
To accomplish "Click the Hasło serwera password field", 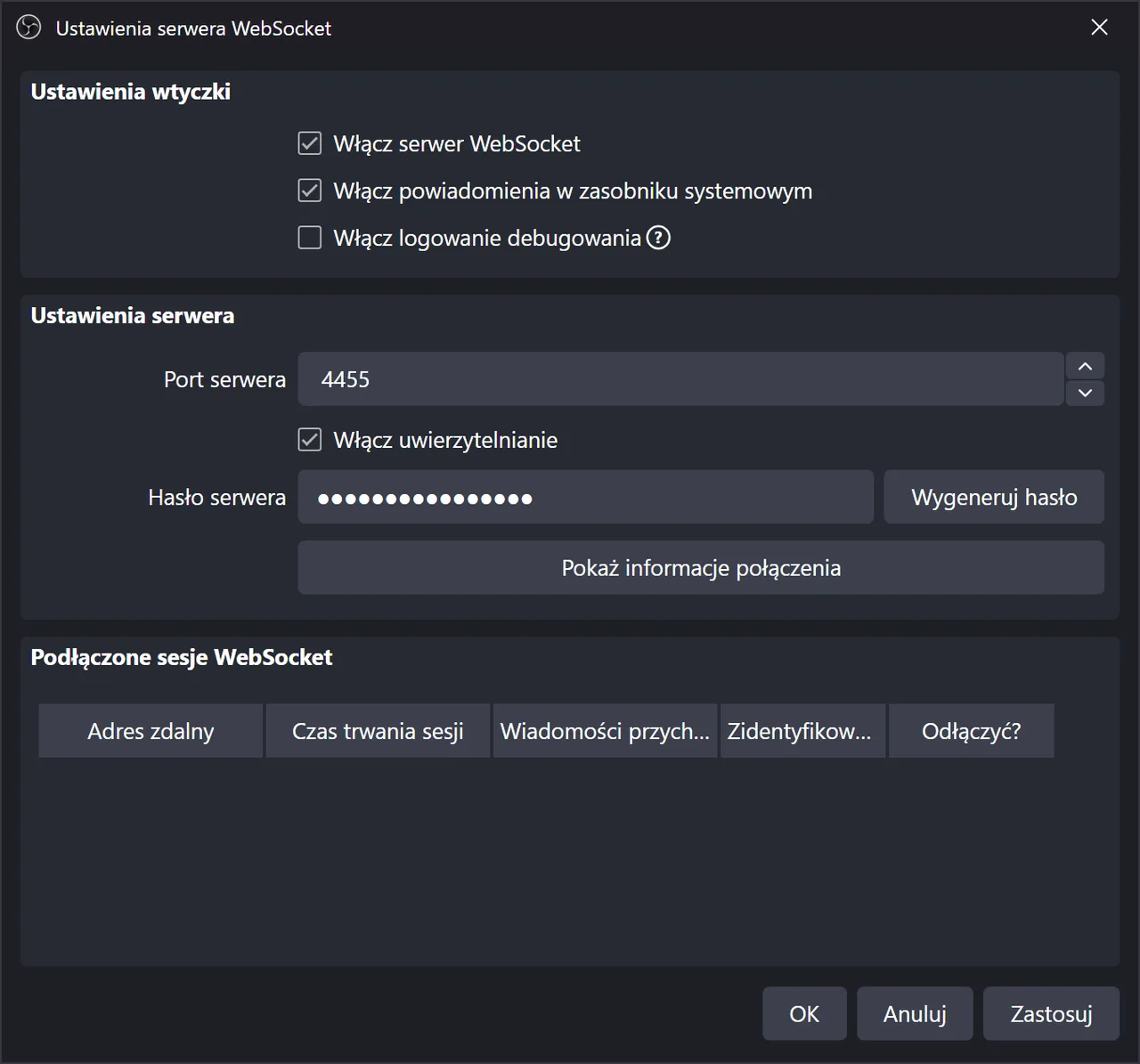I will point(585,498).
